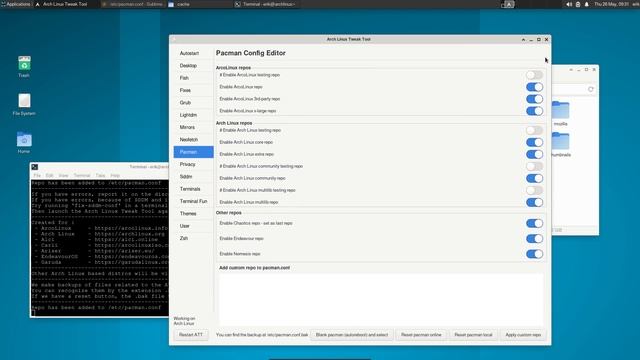Screen dimensions: 640x360
Task: Open the Grub section in the sidebar
Action: coord(193,103)
